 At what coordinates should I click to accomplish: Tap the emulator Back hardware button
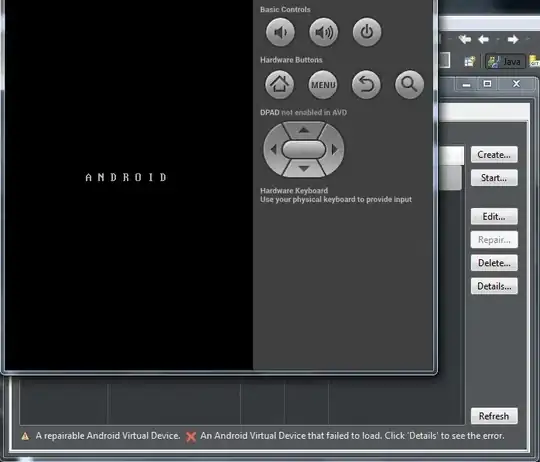pos(366,84)
